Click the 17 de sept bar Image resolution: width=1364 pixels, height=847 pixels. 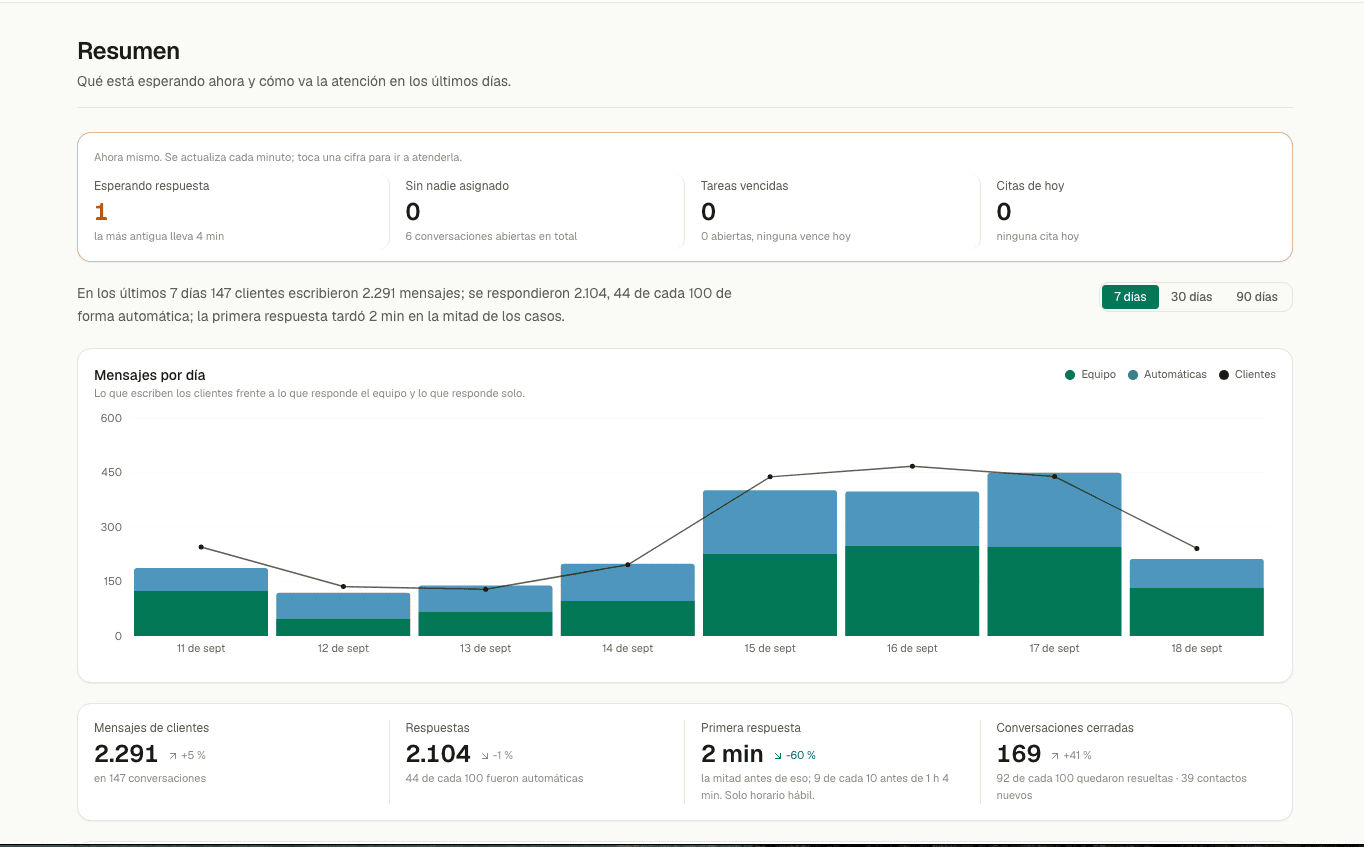pyautogui.click(x=1054, y=555)
